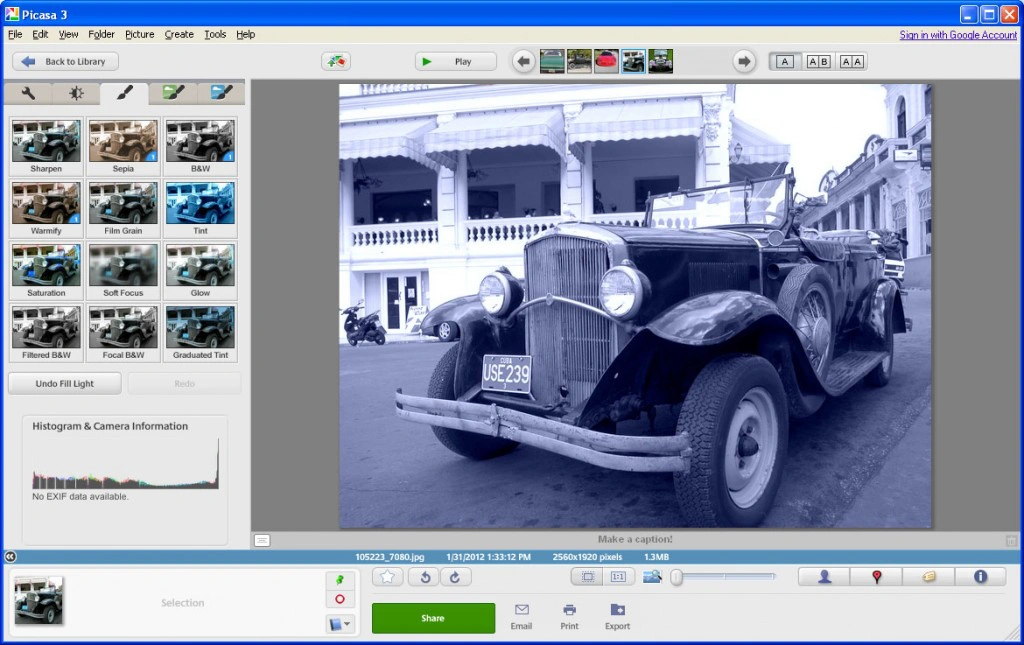Start slideshow with Play button

[x=455, y=61]
